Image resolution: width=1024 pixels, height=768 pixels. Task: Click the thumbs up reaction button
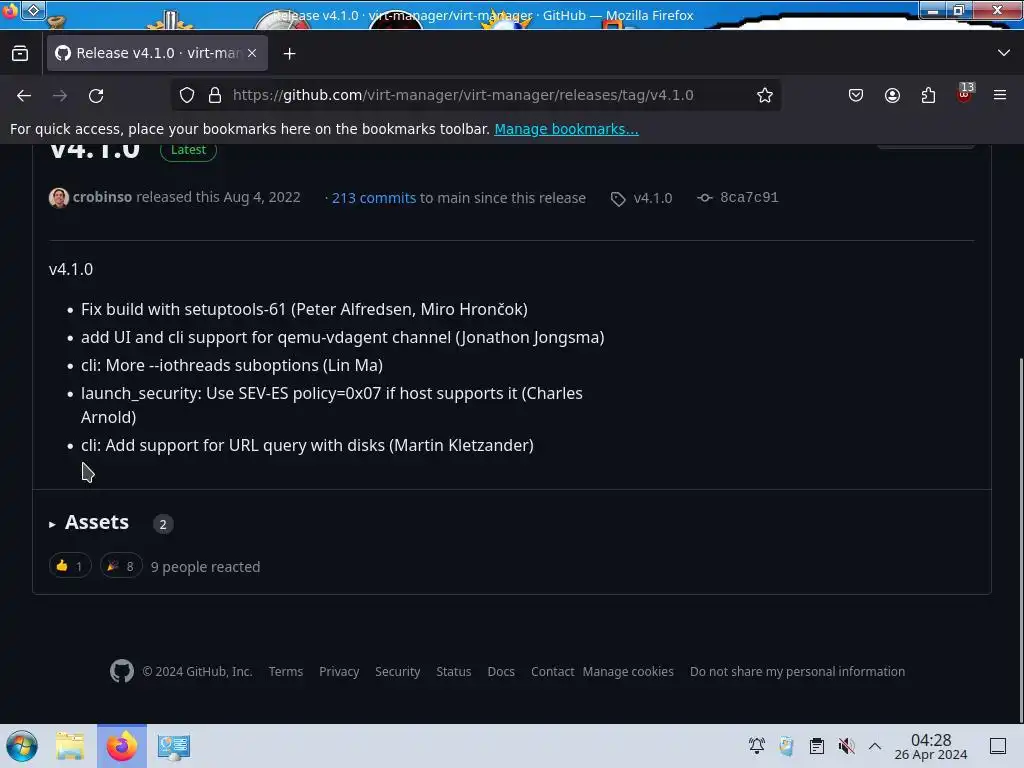tap(70, 566)
